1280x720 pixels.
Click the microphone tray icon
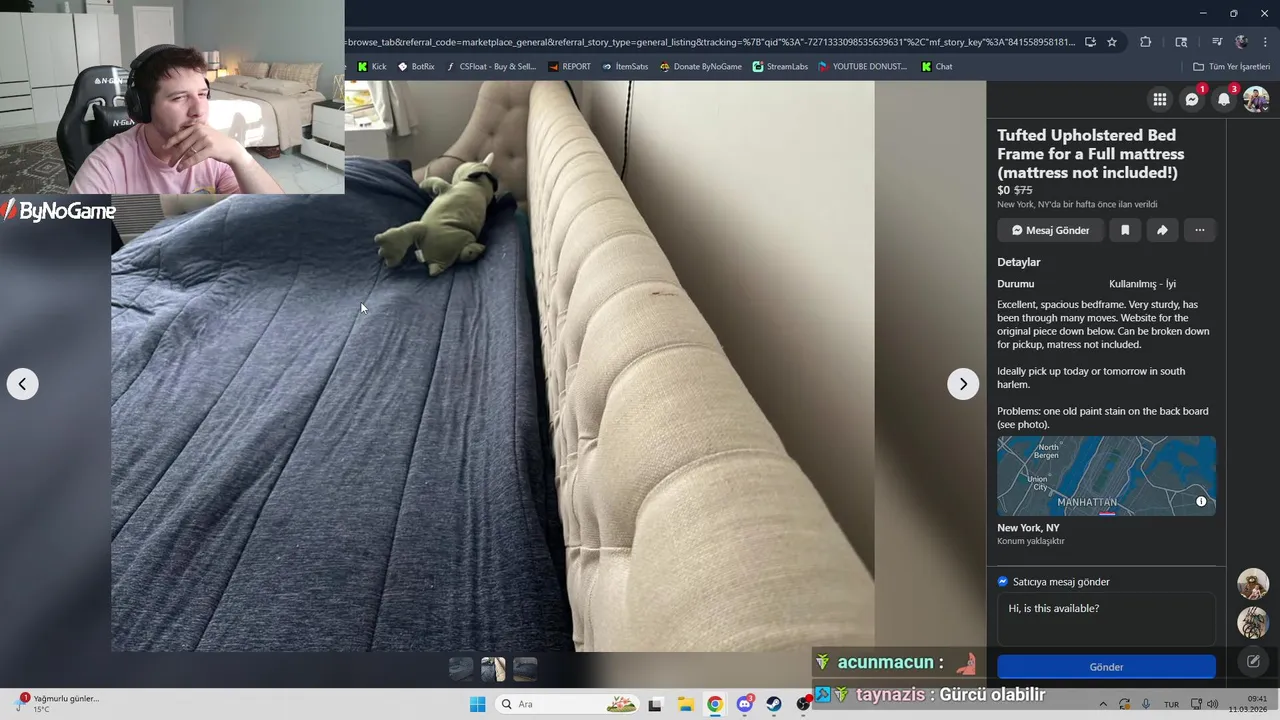click(1146, 704)
